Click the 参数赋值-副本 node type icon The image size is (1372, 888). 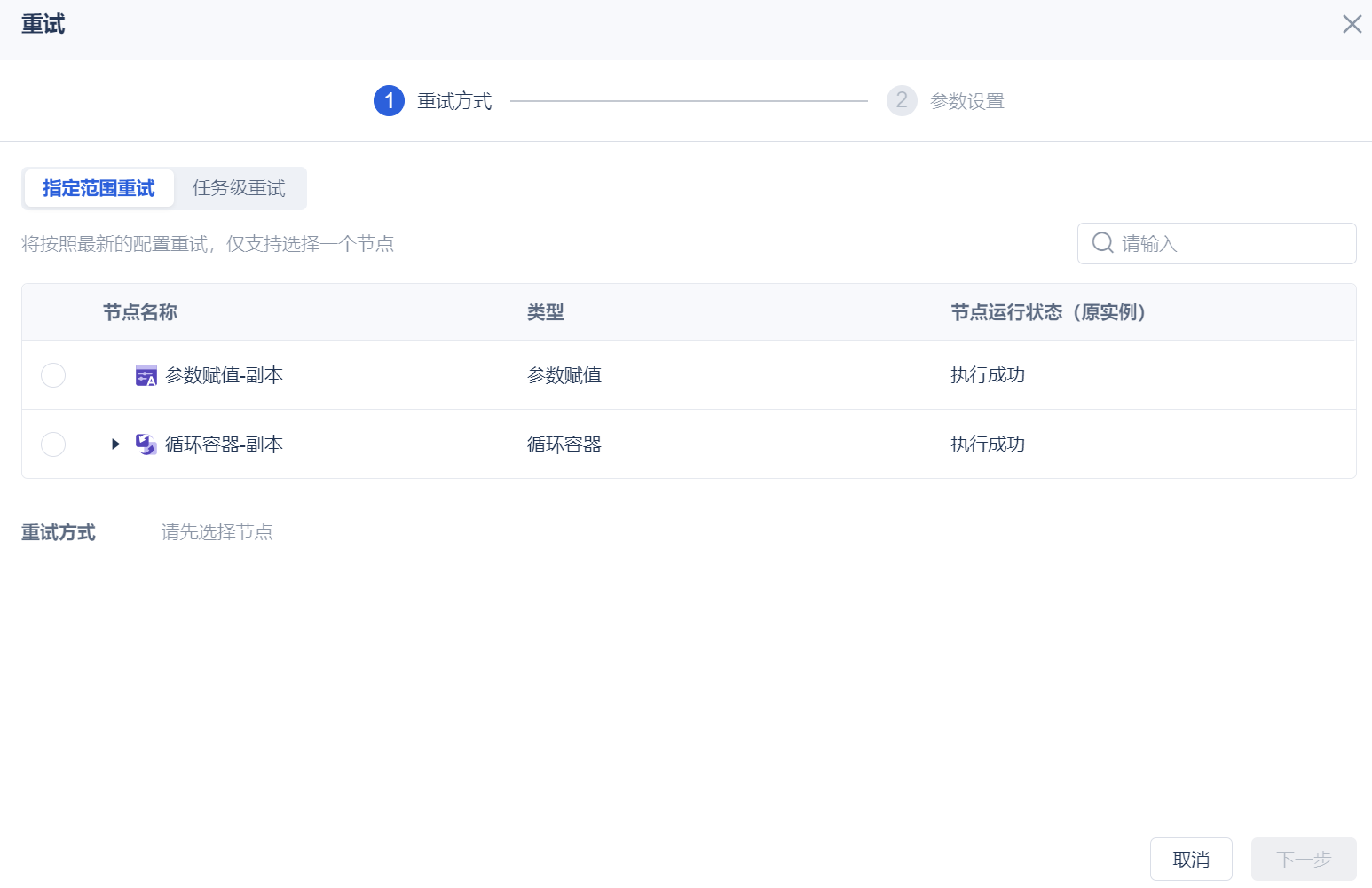pyautogui.click(x=146, y=375)
